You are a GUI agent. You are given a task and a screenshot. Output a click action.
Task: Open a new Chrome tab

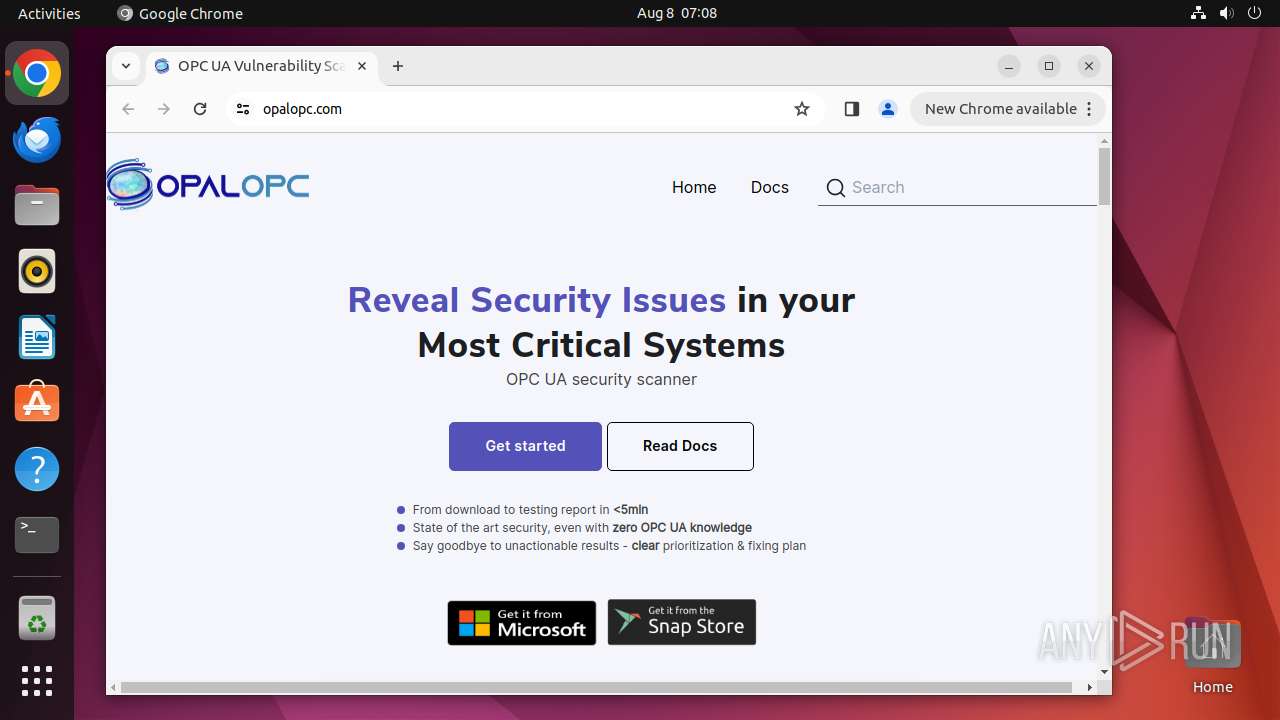coord(398,66)
